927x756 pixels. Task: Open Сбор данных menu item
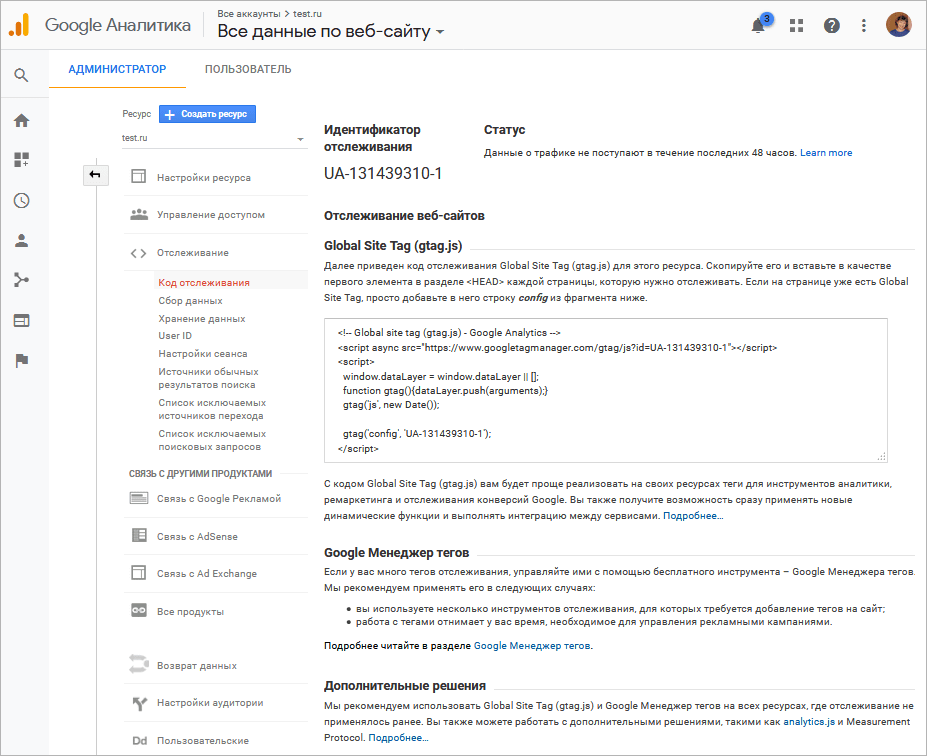(190, 301)
